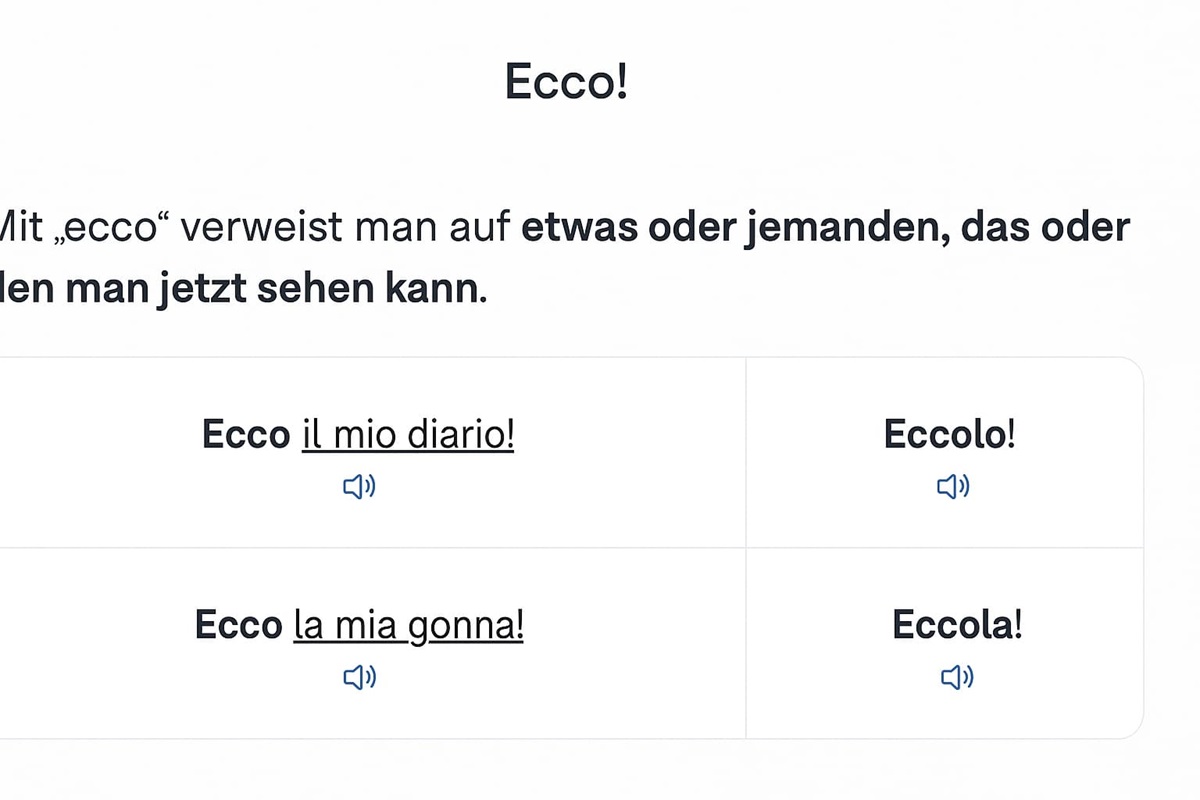
Task: Play audio for "Ecco il mio diario!"
Action: (x=359, y=487)
